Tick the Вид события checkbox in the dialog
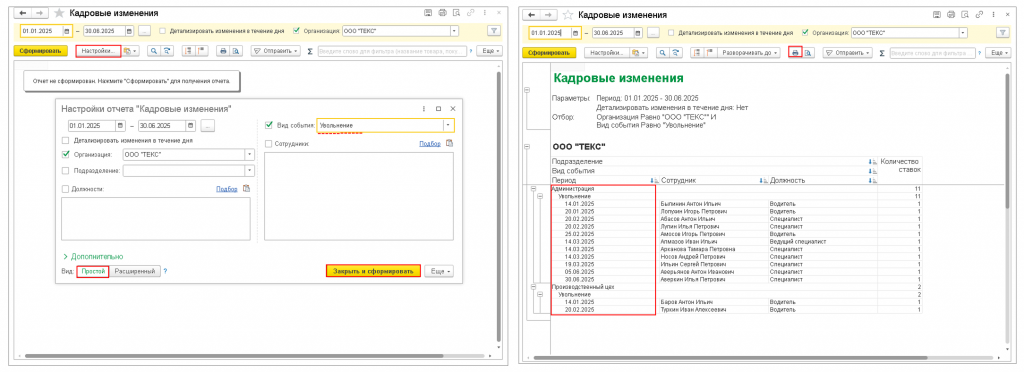 pos(269,125)
